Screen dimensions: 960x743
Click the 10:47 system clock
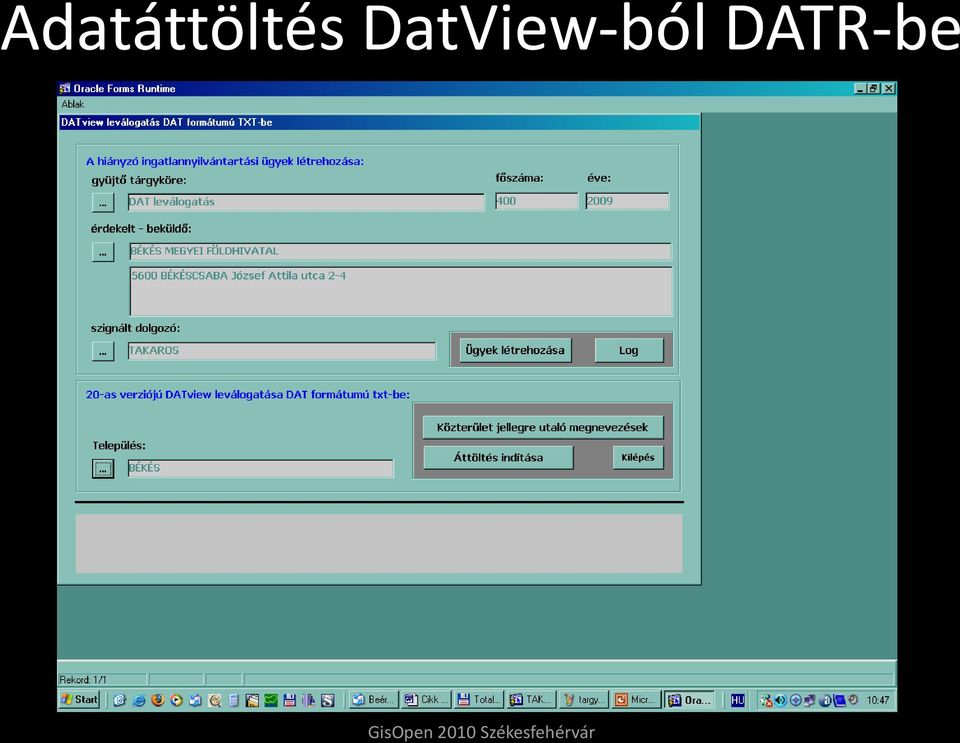click(877, 700)
